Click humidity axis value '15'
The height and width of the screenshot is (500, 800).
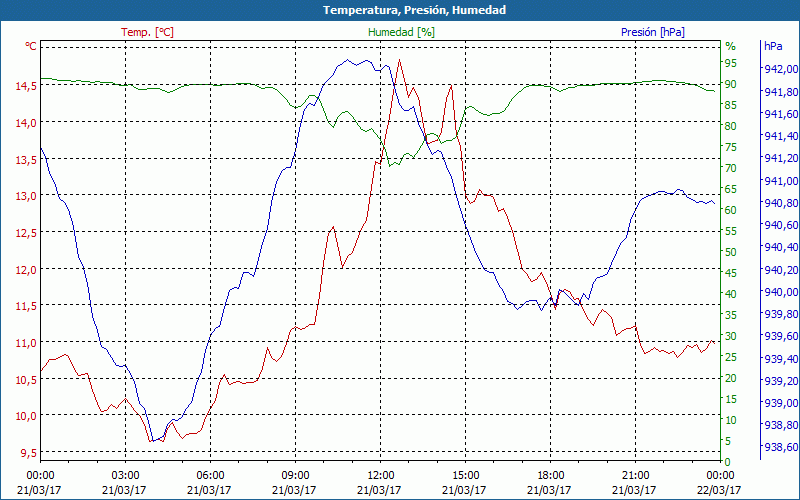click(731, 399)
